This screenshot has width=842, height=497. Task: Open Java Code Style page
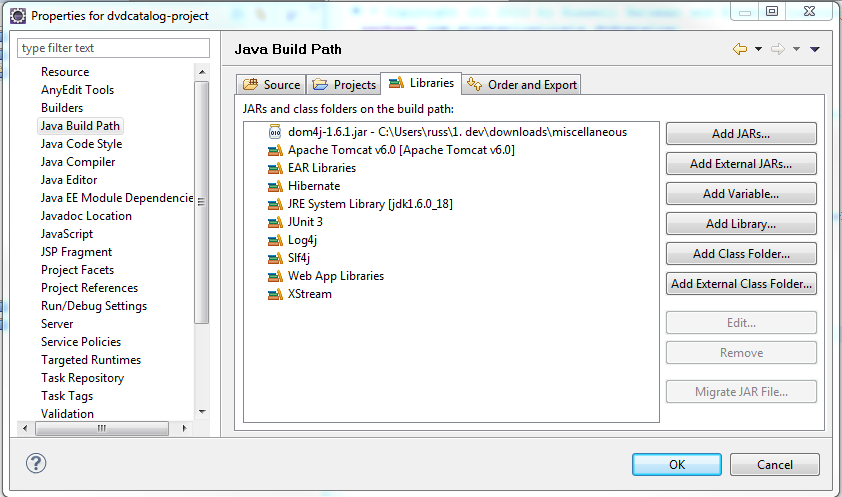pyautogui.click(x=81, y=144)
